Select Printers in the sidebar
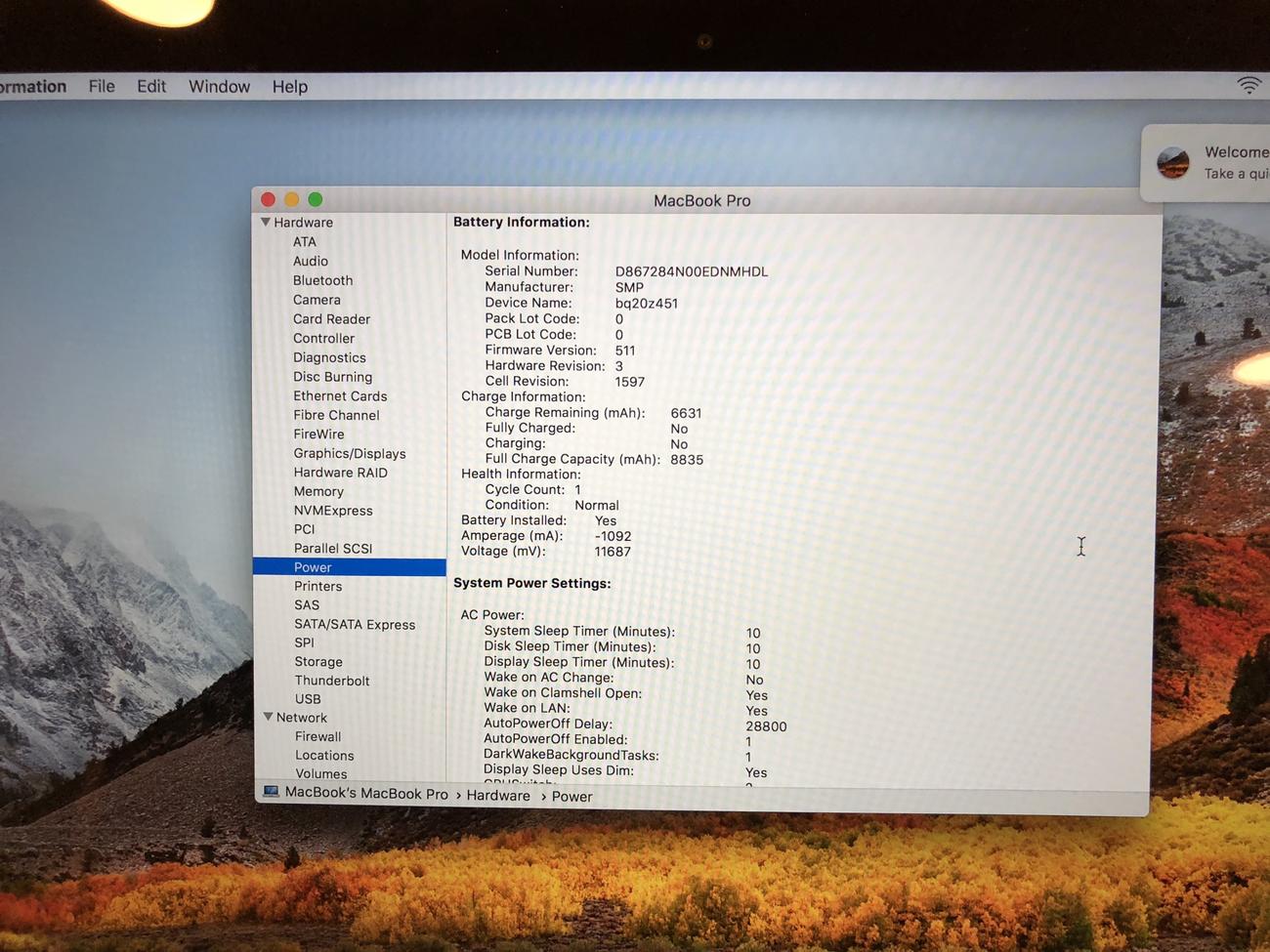The width and height of the screenshot is (1270, 952). (318, 586)
